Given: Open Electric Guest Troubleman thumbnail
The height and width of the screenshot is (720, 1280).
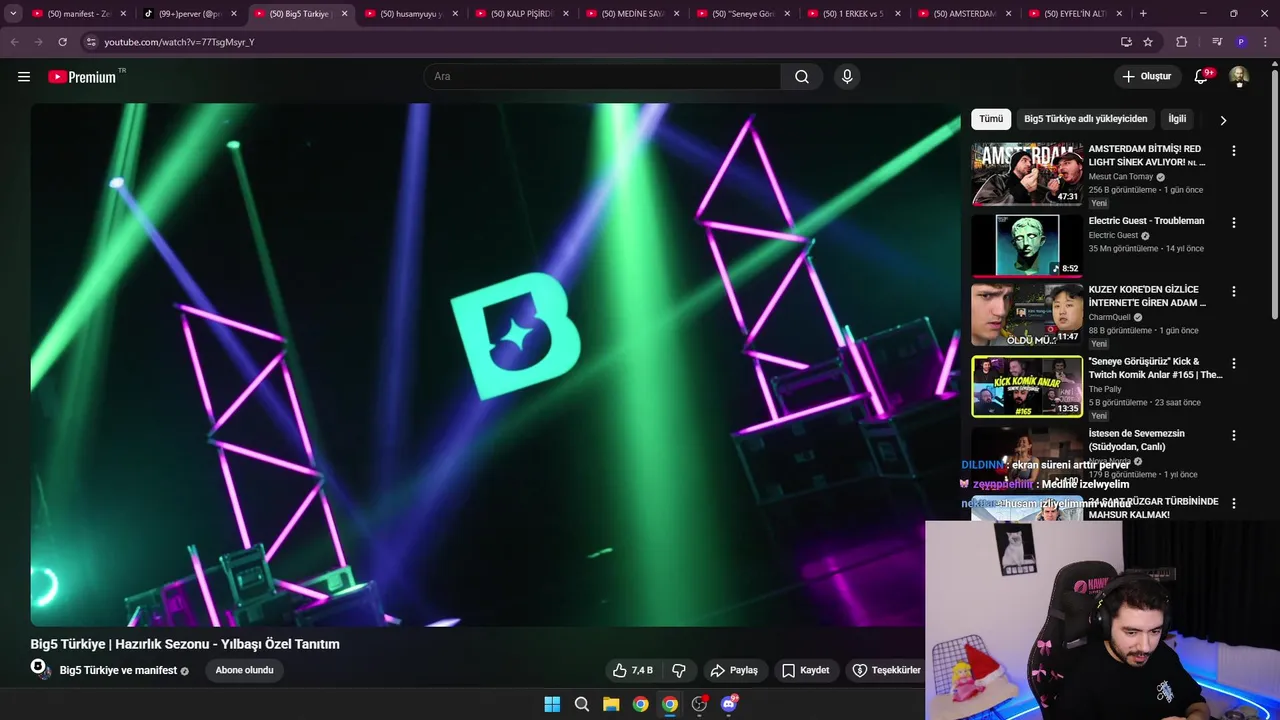Looking at the screenshot, I should [1027, 246].
